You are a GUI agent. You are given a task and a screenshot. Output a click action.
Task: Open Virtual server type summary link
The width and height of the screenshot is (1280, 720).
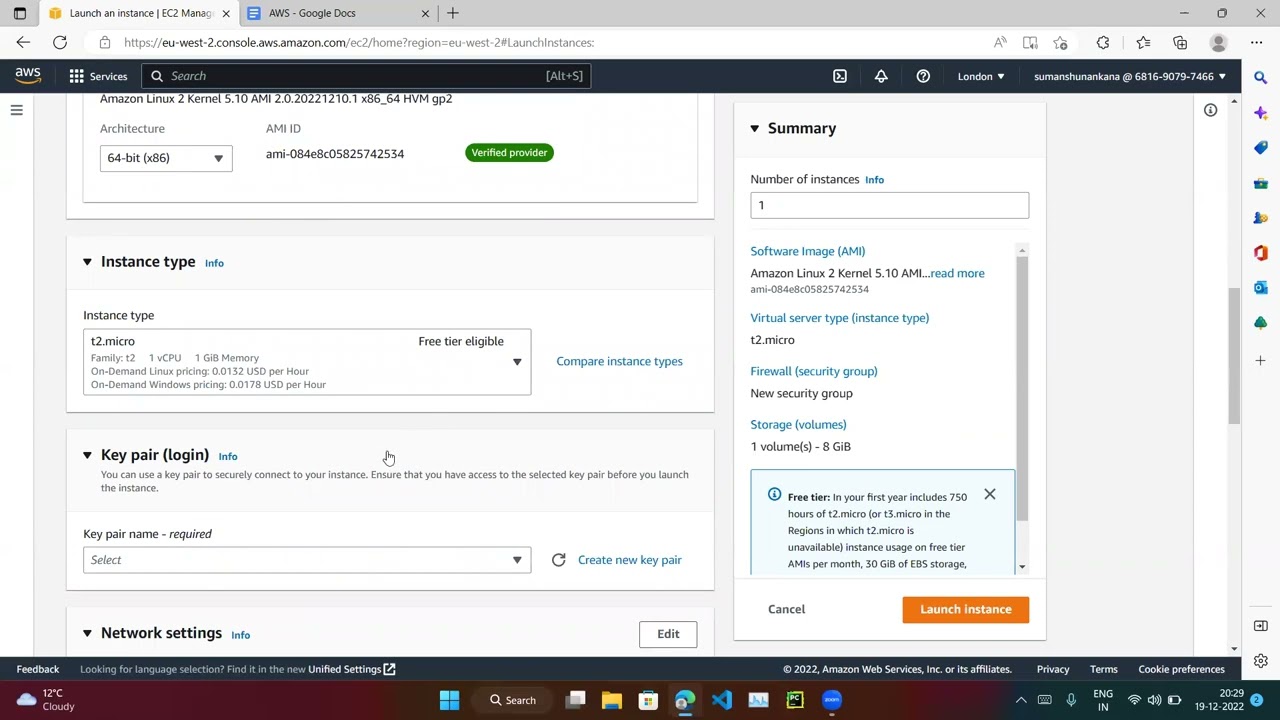840,318
